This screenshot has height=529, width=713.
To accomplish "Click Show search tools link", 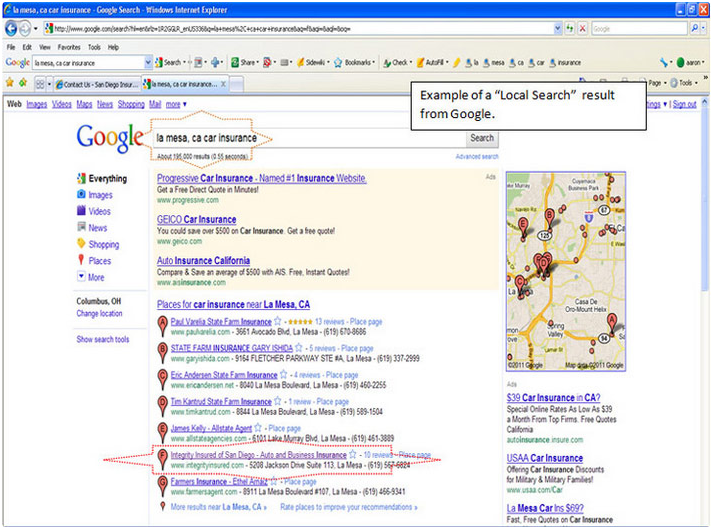I will pyautogui.click(x=103, y=339).
